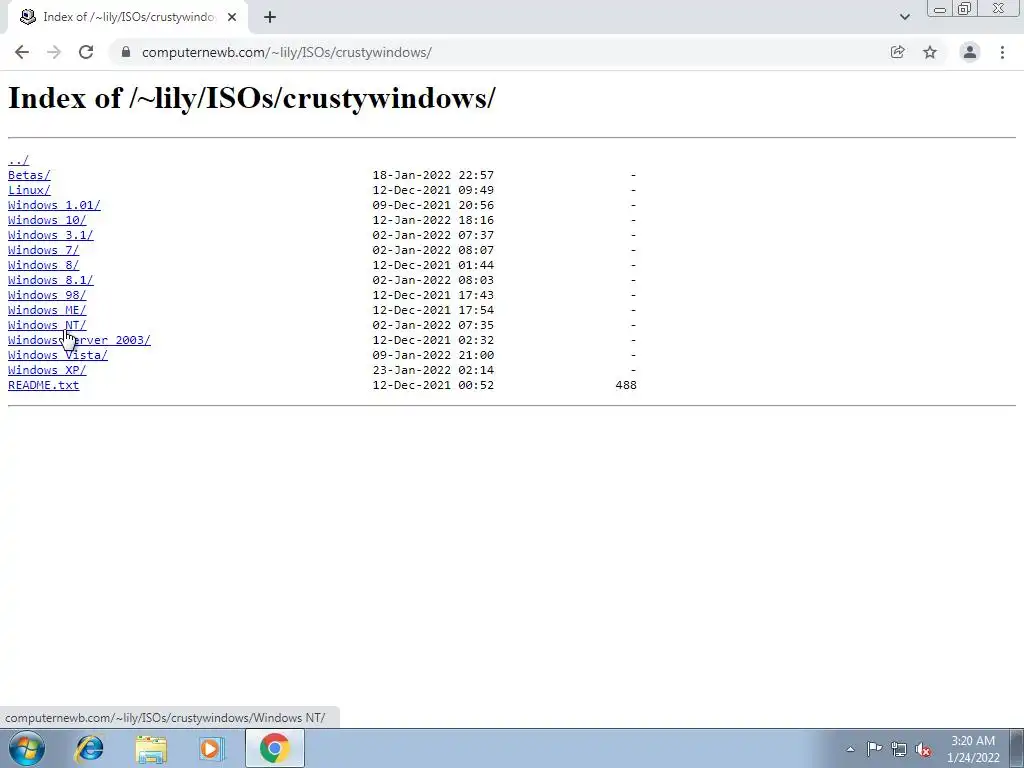This screenshot has height=768, width=1024.
Task: Click the browser forward arrow
Action: (x=54, y=52)
